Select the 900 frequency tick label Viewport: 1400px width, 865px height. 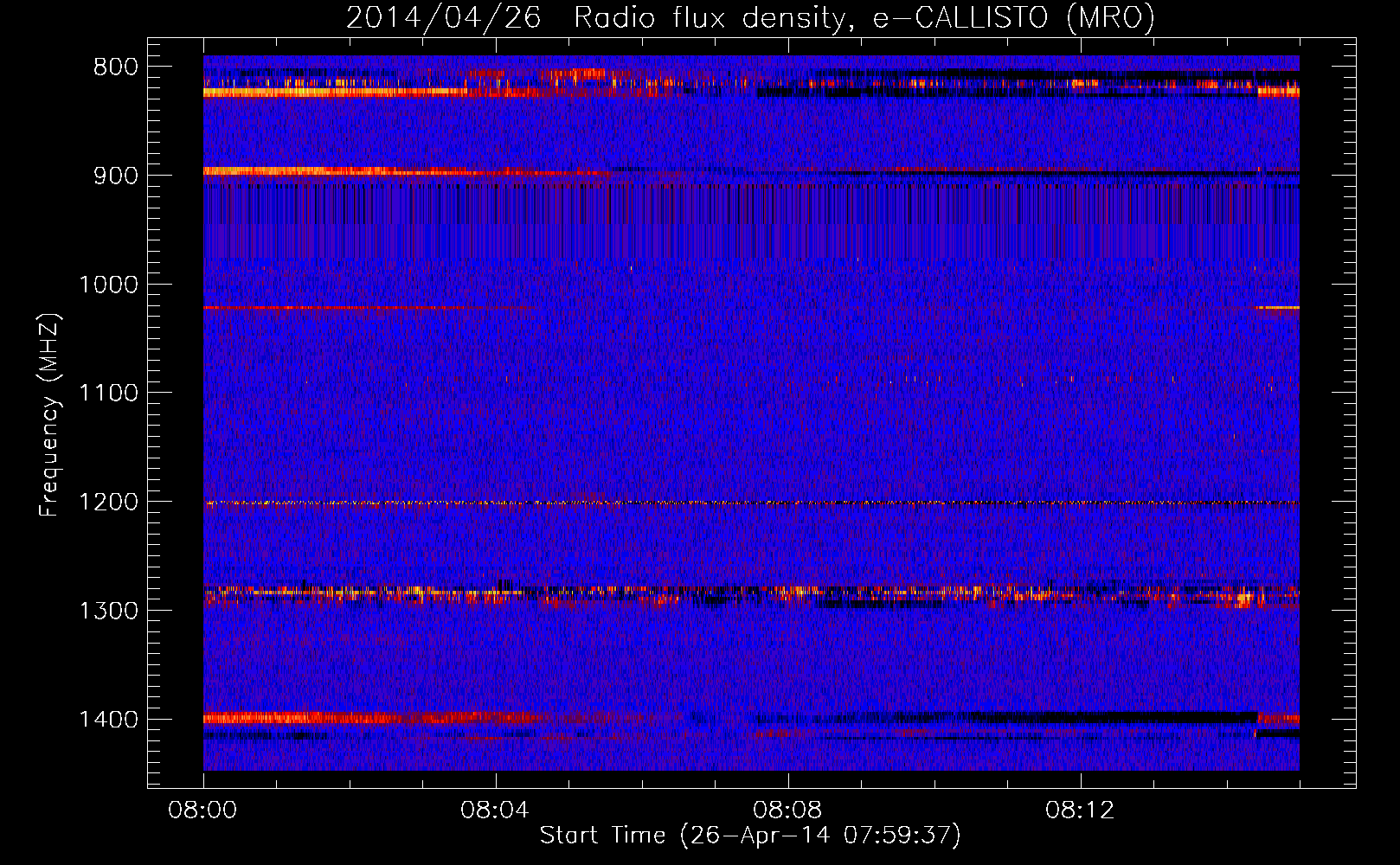(x=116, y=176)
